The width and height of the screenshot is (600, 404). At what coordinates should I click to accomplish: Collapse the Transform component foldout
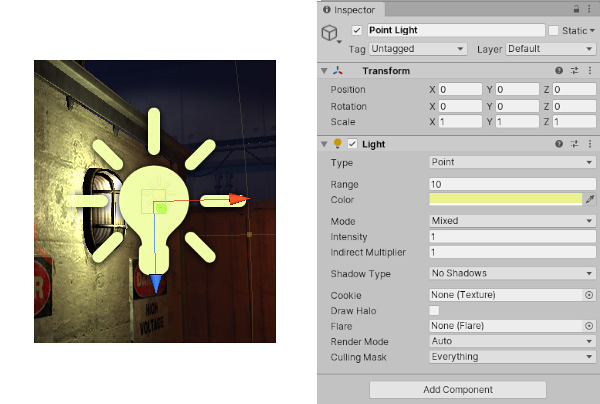click(324, 71)
